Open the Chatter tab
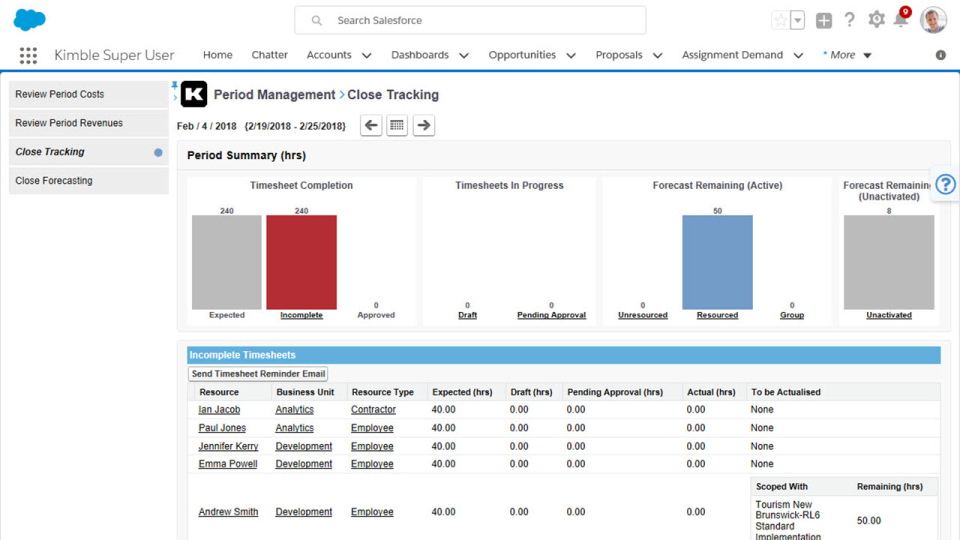Screen dimensions: 960x540 (269, 55)
